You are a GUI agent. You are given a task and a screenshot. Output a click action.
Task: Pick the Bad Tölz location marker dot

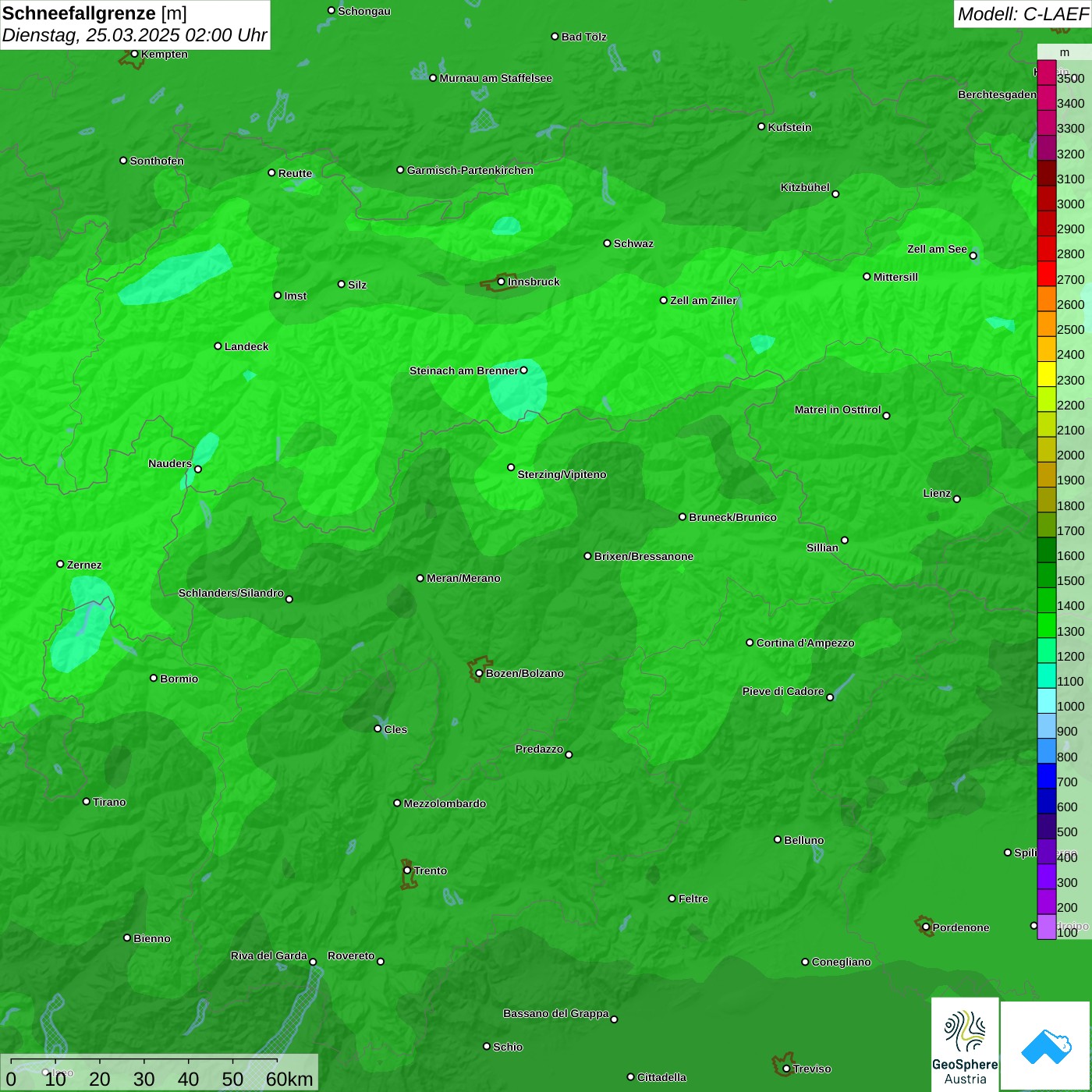click(555, 37)
